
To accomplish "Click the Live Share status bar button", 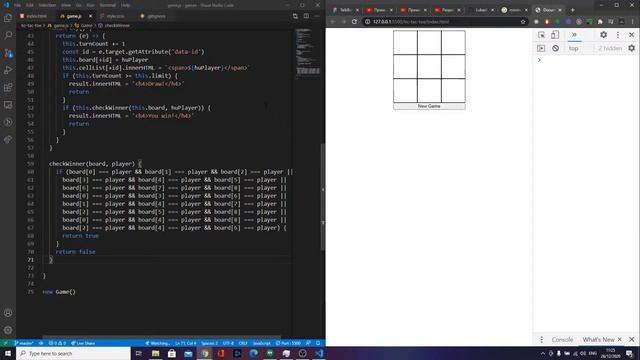I will [x=83, y=343].
